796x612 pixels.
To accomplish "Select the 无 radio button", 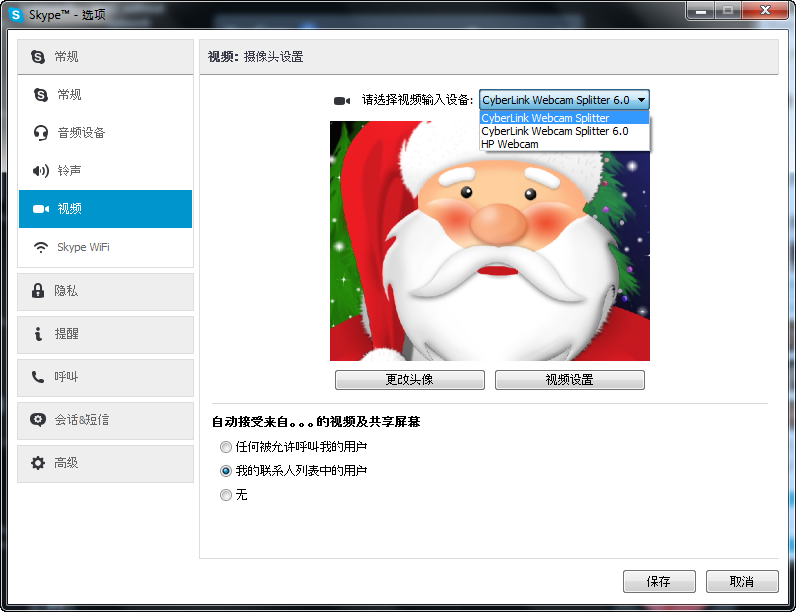I will pos(226,495).
